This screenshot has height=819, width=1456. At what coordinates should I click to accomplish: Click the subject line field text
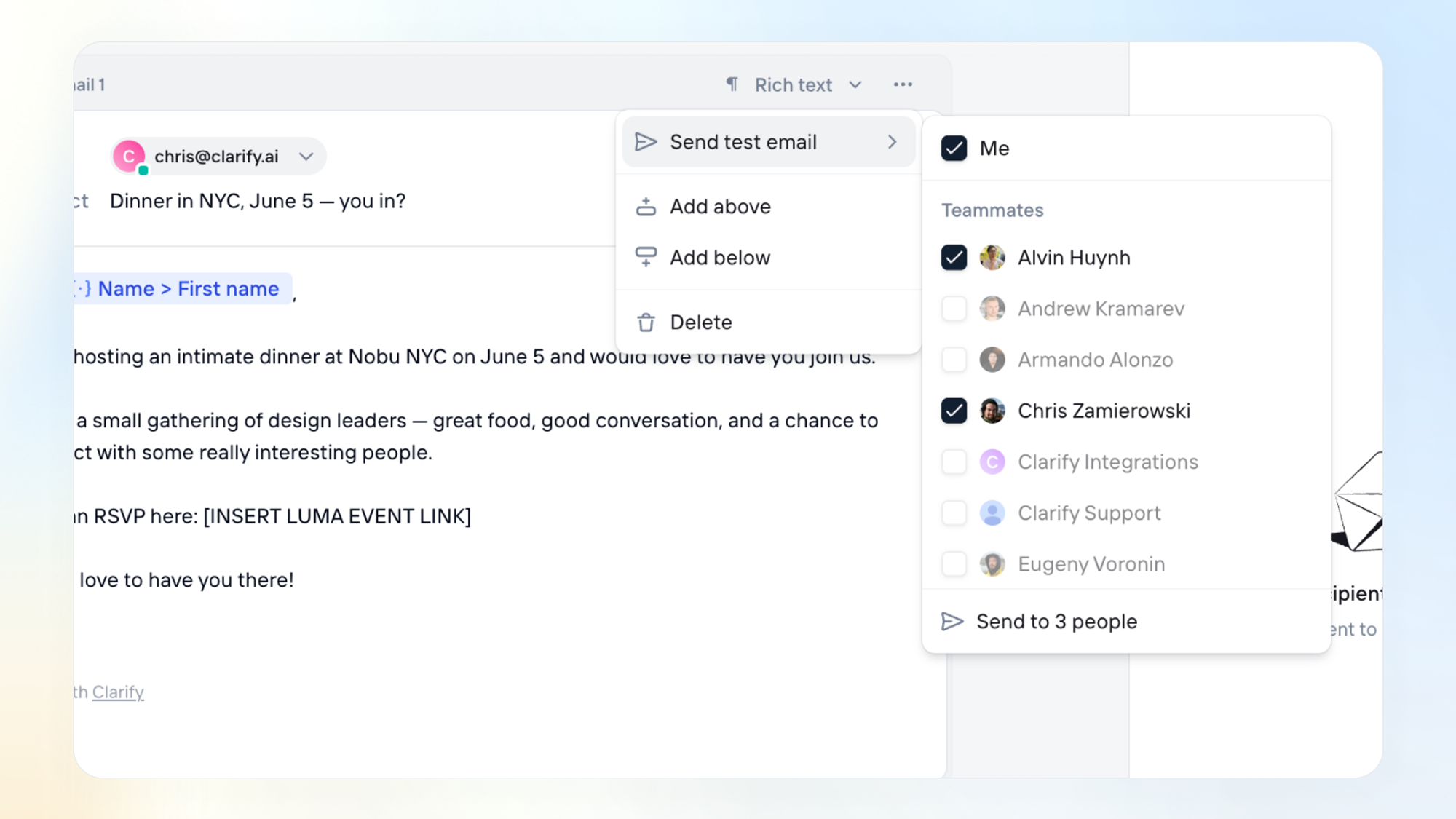pyautogui.click(x=258, y=201)
